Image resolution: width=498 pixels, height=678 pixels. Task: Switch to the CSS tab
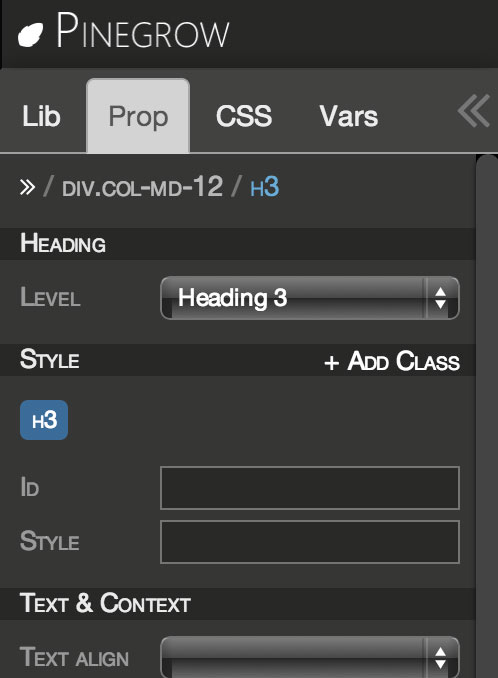[244, 116]
